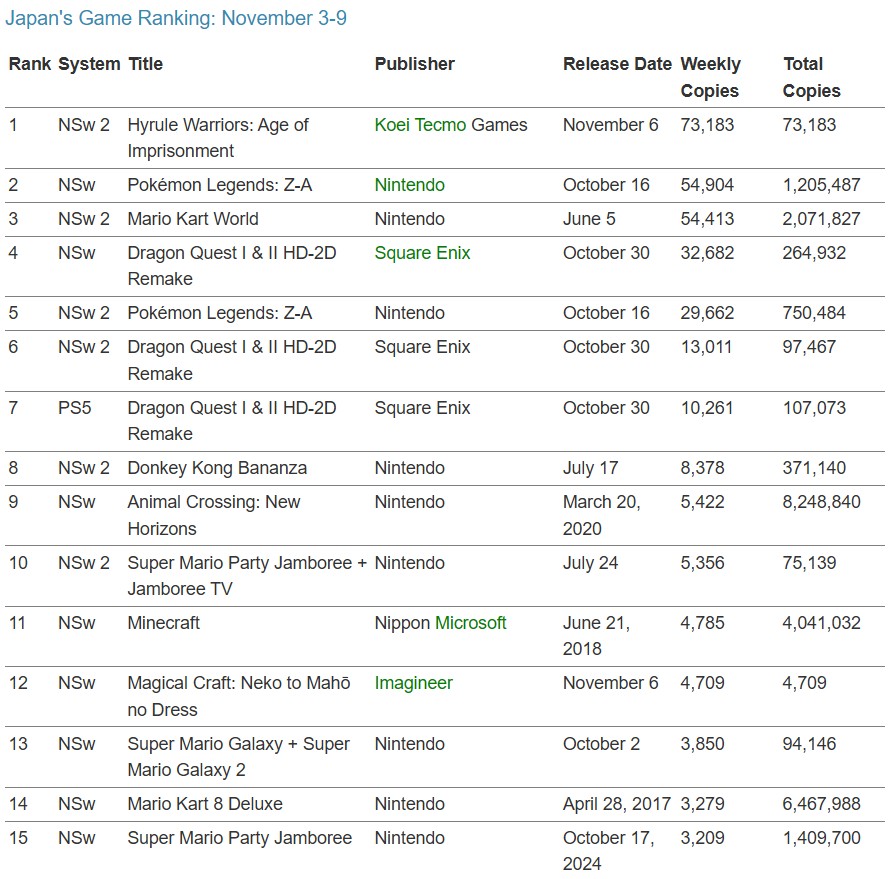
Task: Click the June 21, 2018 release date
Action: [x=596, y=636]
